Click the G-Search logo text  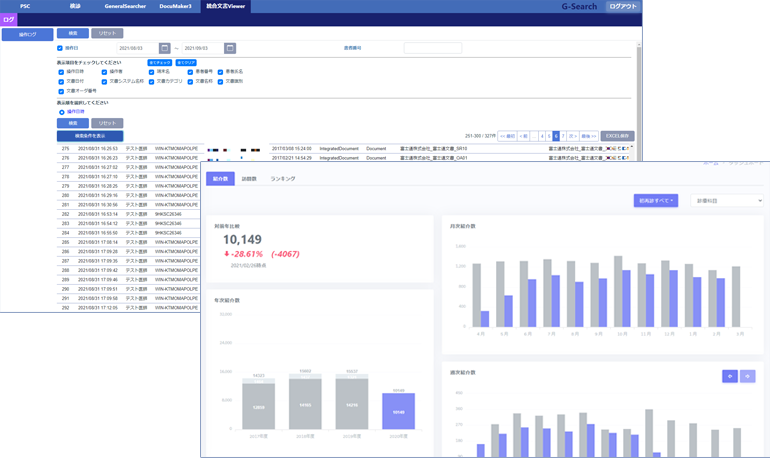[x=579, y=6]
